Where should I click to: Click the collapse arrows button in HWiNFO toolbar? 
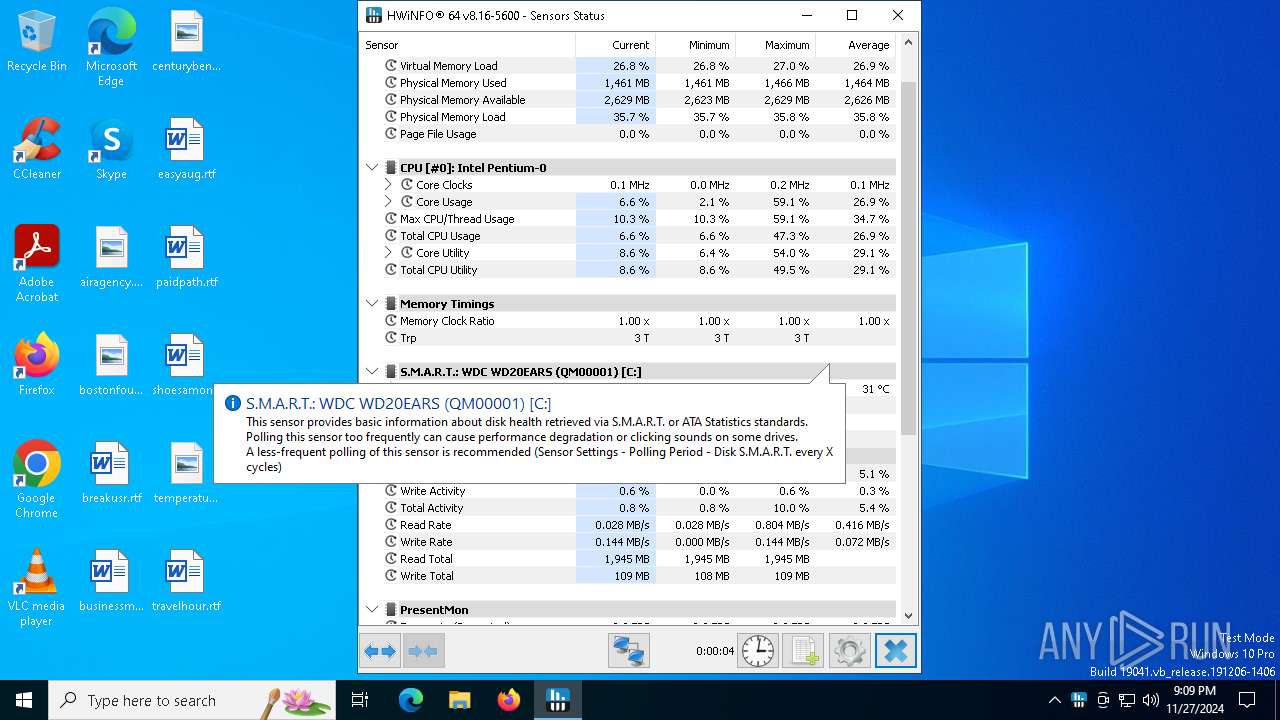pyautogui.click(x=423, y=651)
